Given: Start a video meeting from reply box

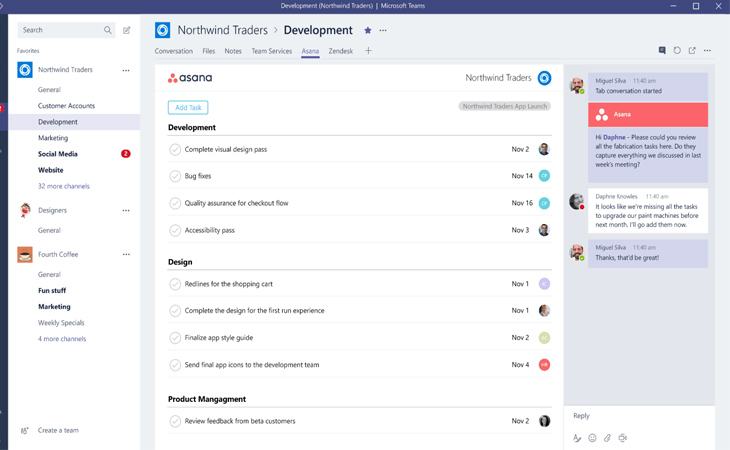Looking at the screenshot, I should coord(622,438).
